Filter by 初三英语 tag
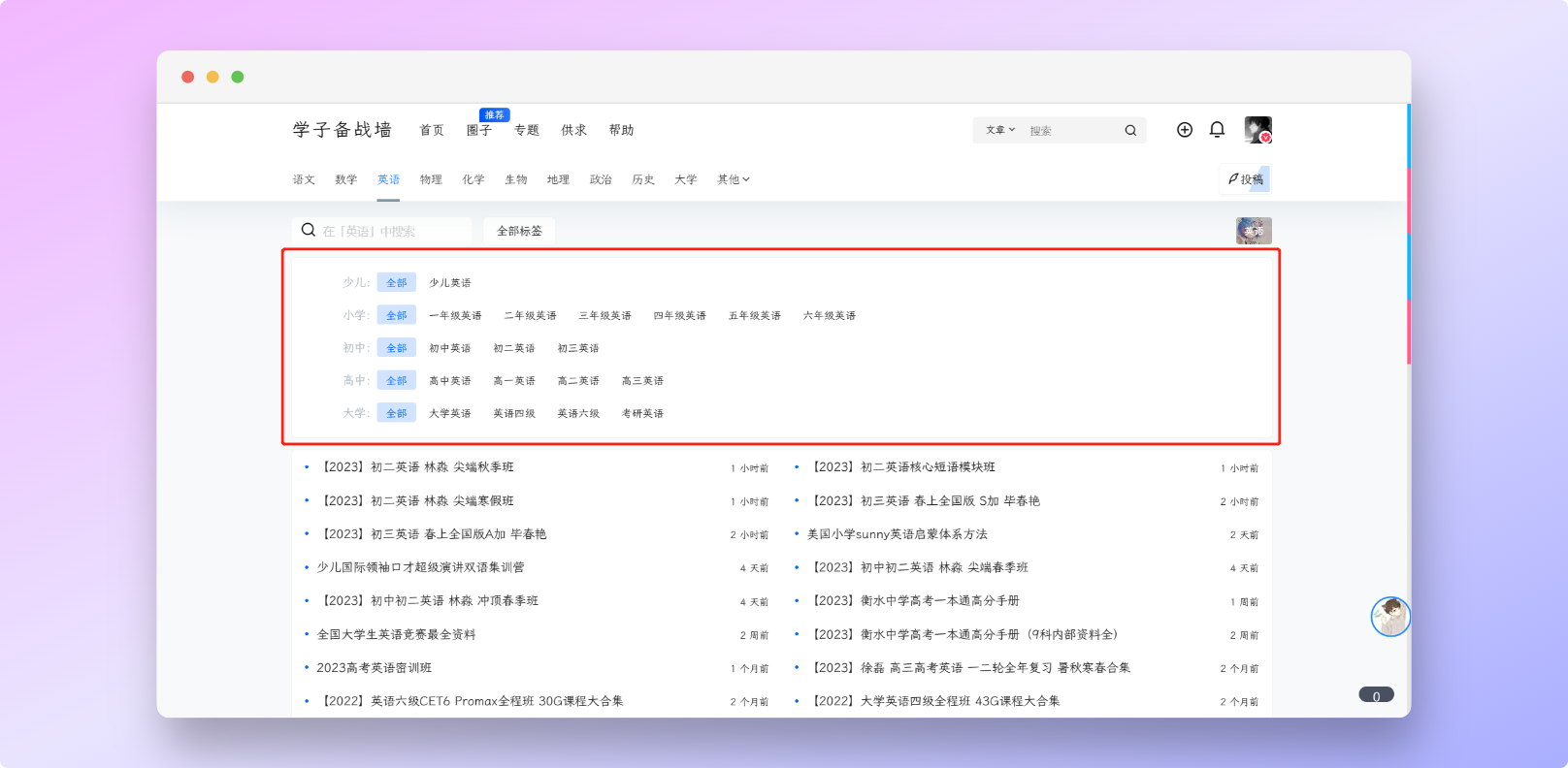 pyautogui.click(x=578, y=348)
